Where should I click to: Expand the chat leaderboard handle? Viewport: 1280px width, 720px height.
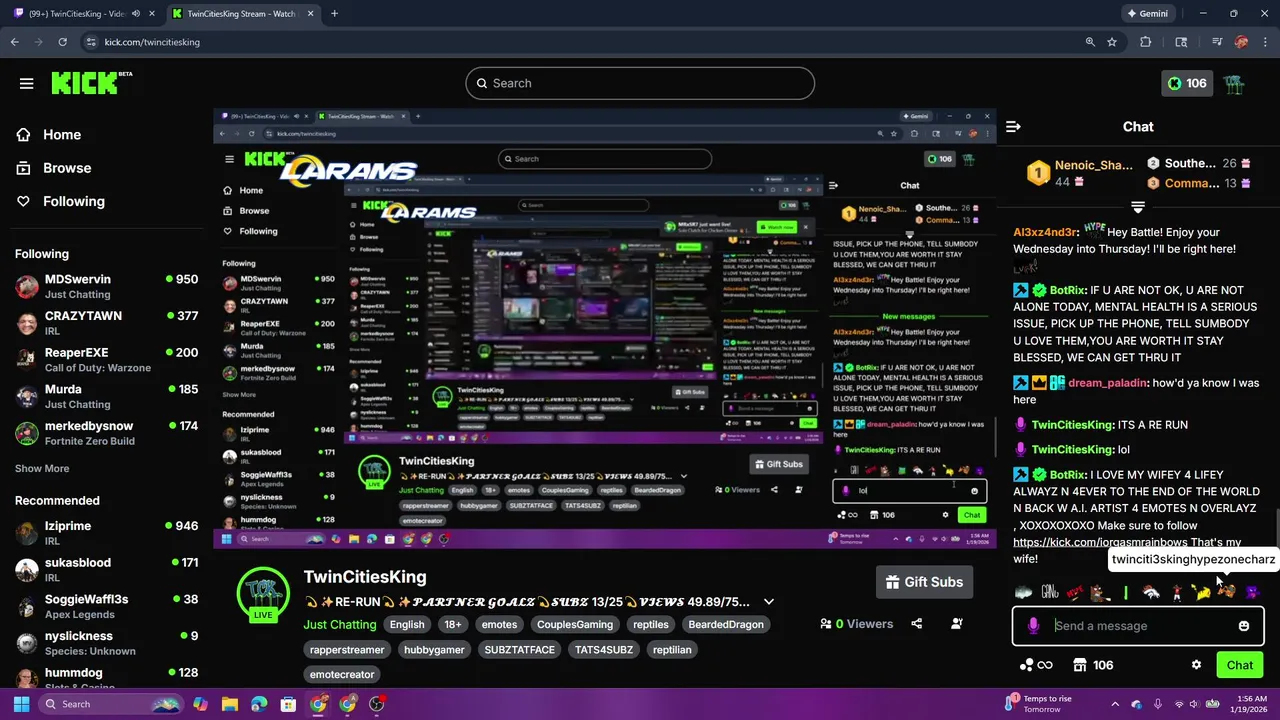(x=1137, y=207)
